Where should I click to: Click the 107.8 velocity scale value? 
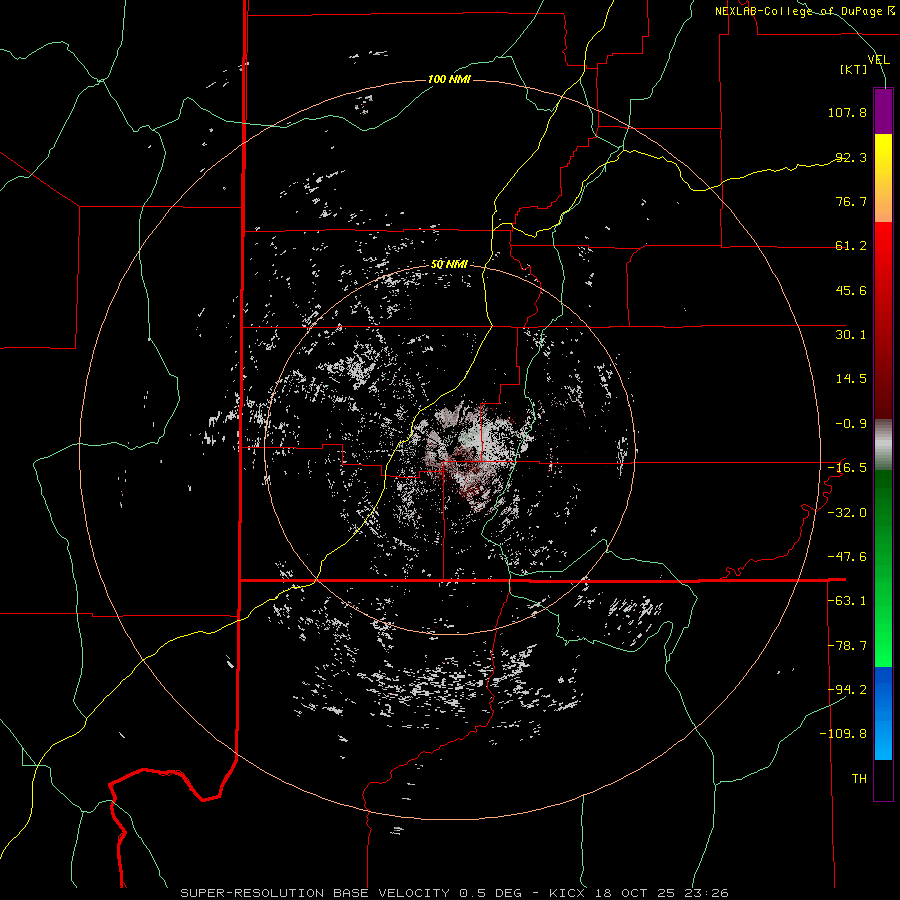coord(847,112)
